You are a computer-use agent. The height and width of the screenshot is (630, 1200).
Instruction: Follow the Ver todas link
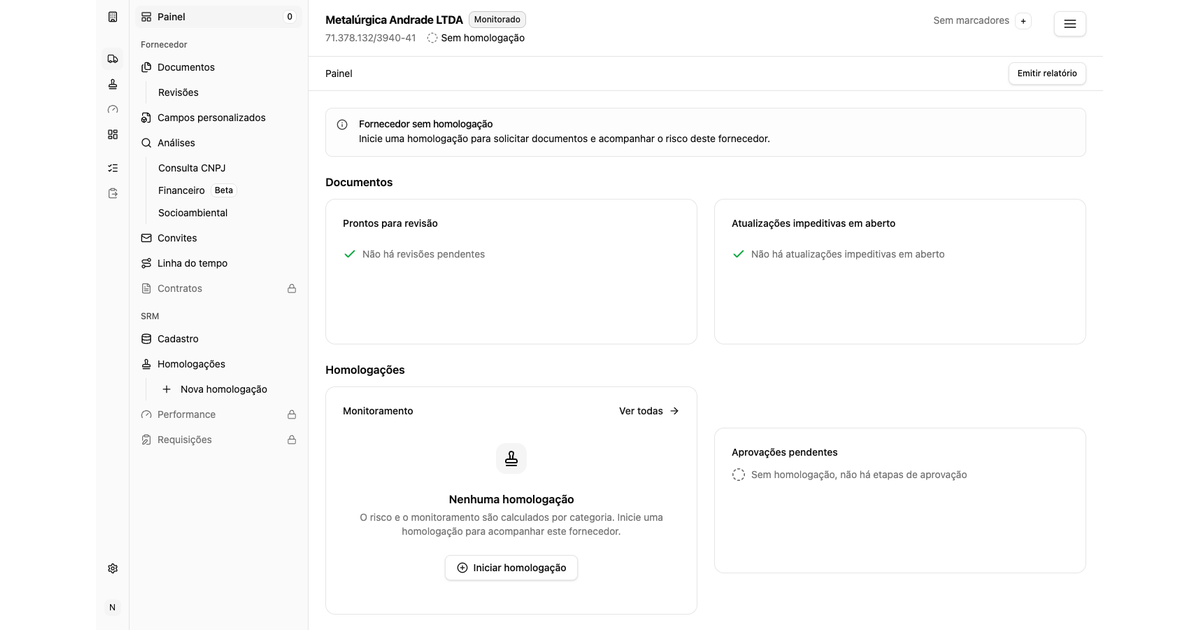(x=649, y=411)
